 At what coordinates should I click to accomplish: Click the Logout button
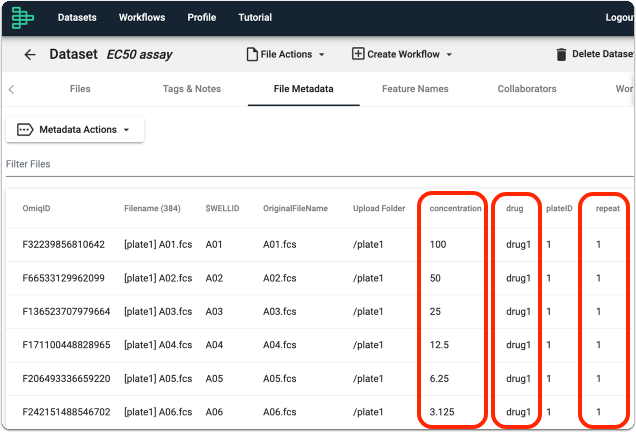620,17
